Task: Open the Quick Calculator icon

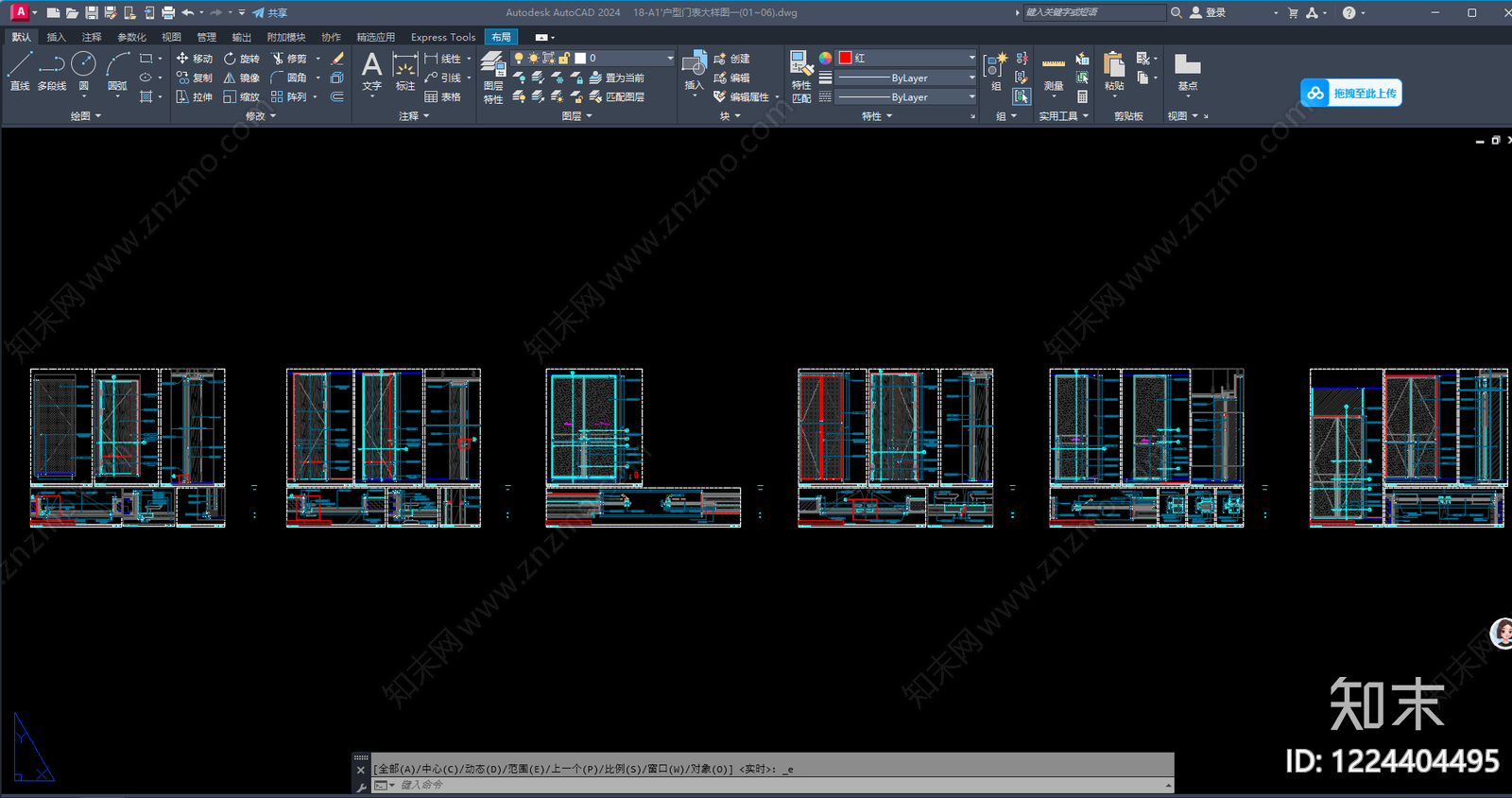Action: click(1082, 96)
